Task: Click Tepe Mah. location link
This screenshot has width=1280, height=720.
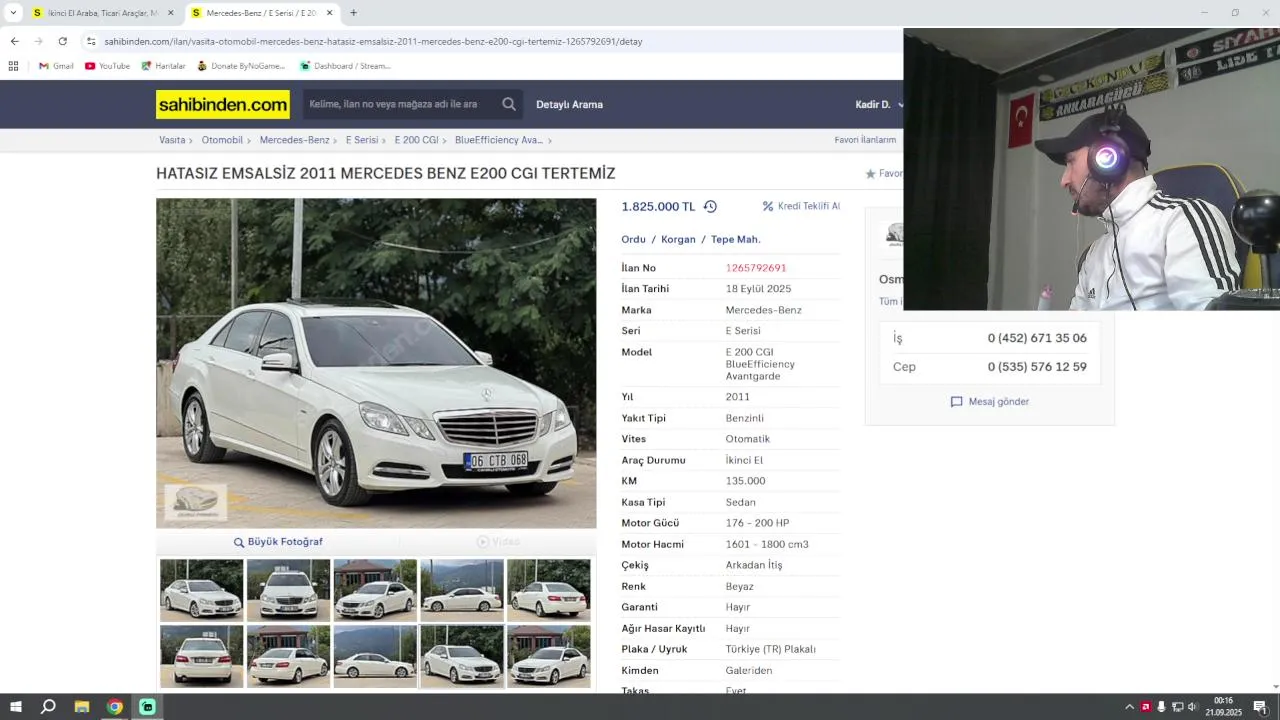Action: [x=736, y=239]
